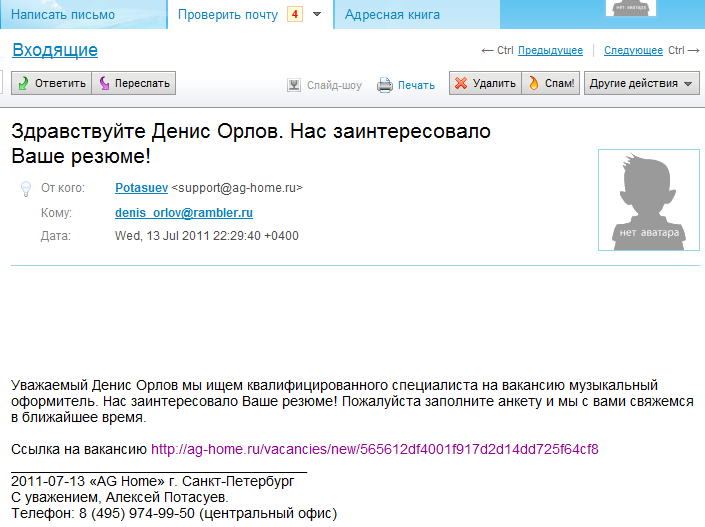
Task: Click the phone number 8 (495) 974-99-50
Action: (137, 513)
